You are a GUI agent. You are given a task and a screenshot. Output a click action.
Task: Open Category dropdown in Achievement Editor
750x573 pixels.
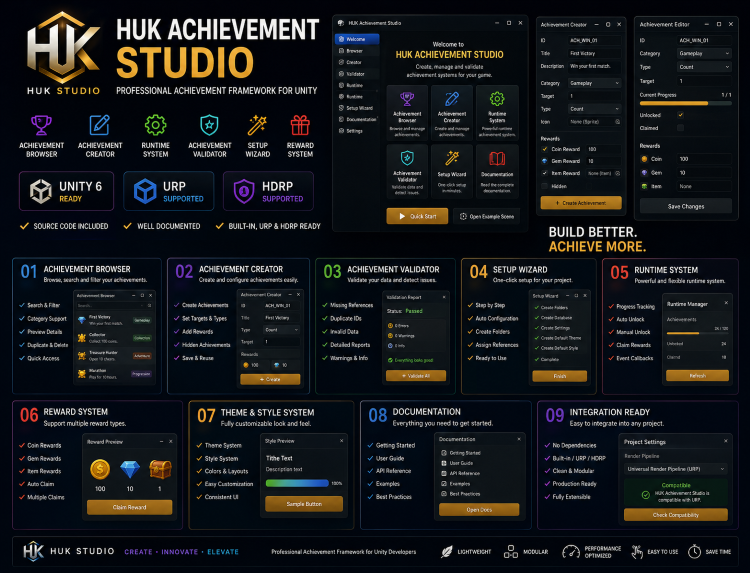click(704, 54)
